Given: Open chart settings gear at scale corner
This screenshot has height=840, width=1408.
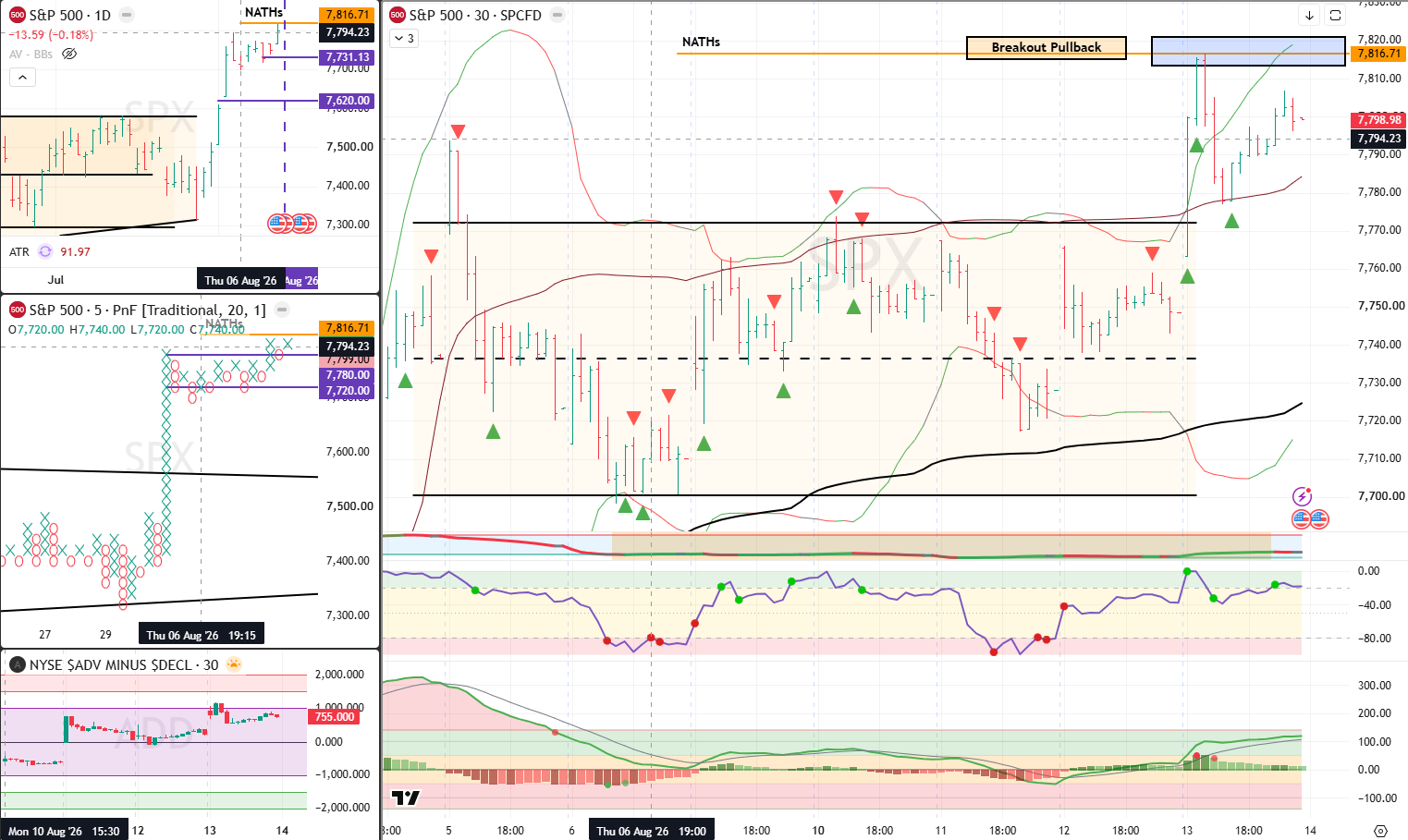Looking at the screenshot, I should (1380, 831).
